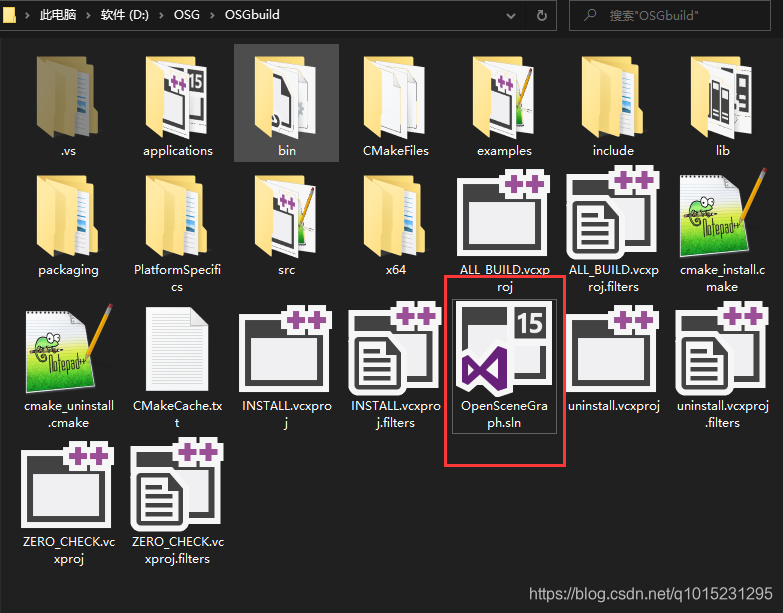Image resolution: width=783 pixels, height=613 pixels.
Task: Click the OpenSceneGraph.sln file name
Action: click(504, 414)
